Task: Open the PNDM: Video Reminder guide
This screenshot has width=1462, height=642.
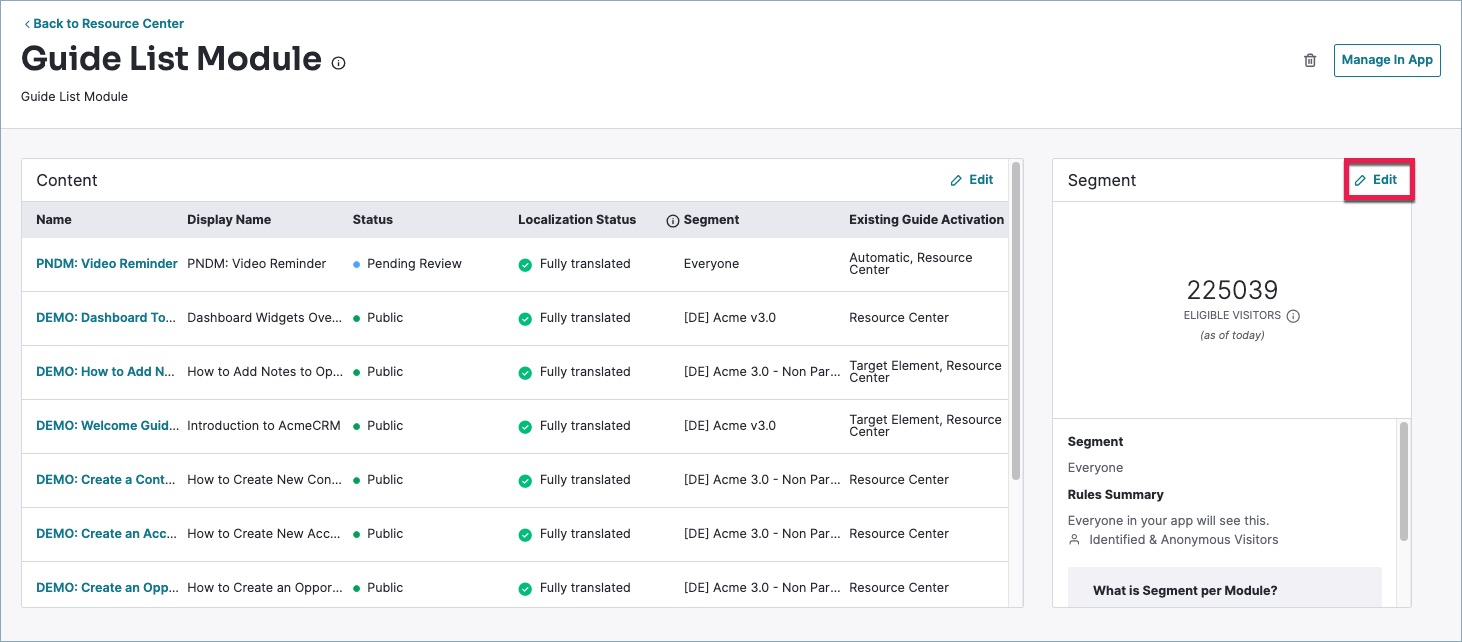Action: (106, 264)
